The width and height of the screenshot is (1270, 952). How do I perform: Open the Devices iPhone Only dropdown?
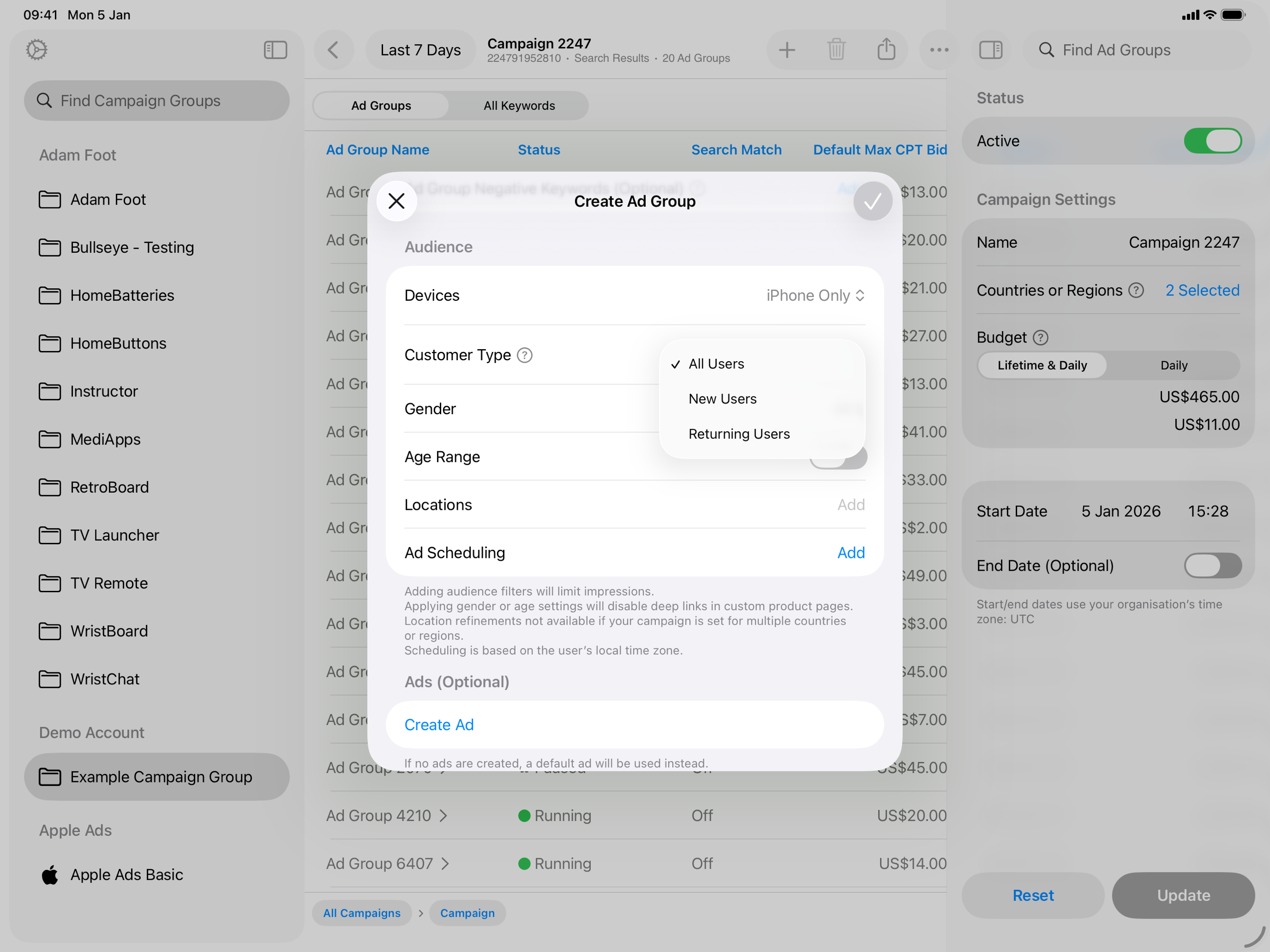815,296
